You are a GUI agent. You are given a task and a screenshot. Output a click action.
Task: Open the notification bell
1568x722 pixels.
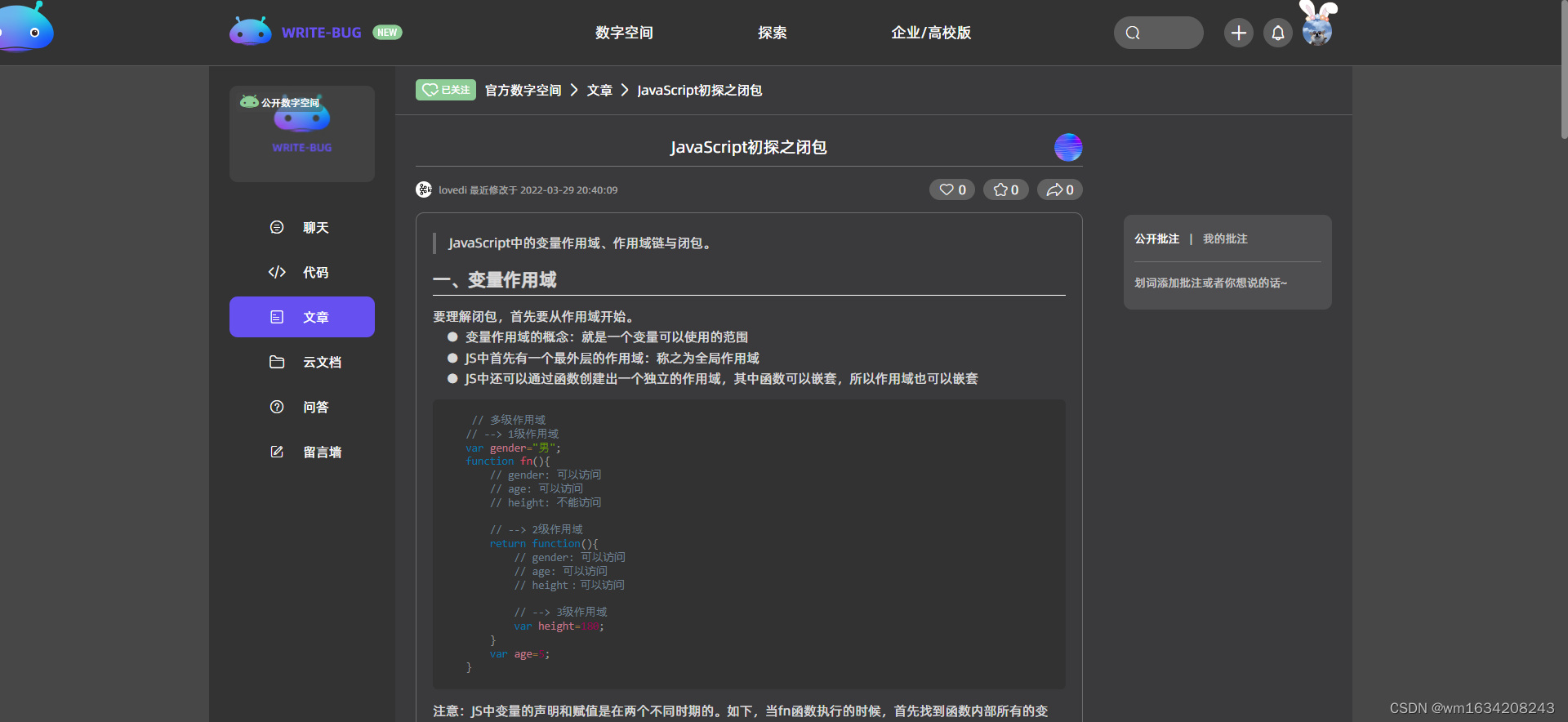point(1278,33)
